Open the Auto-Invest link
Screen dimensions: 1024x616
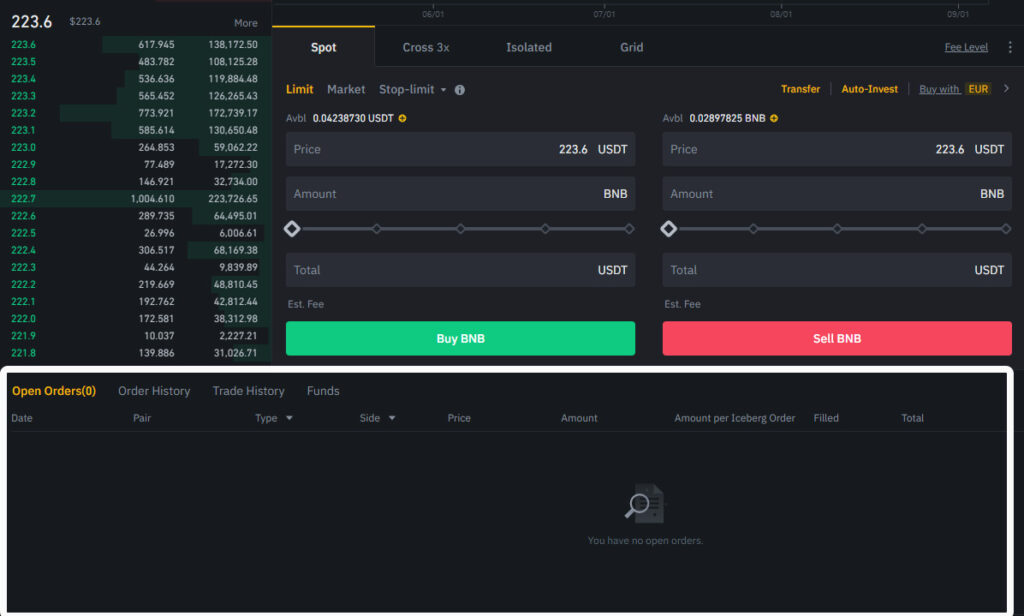(x=869, y=89)
